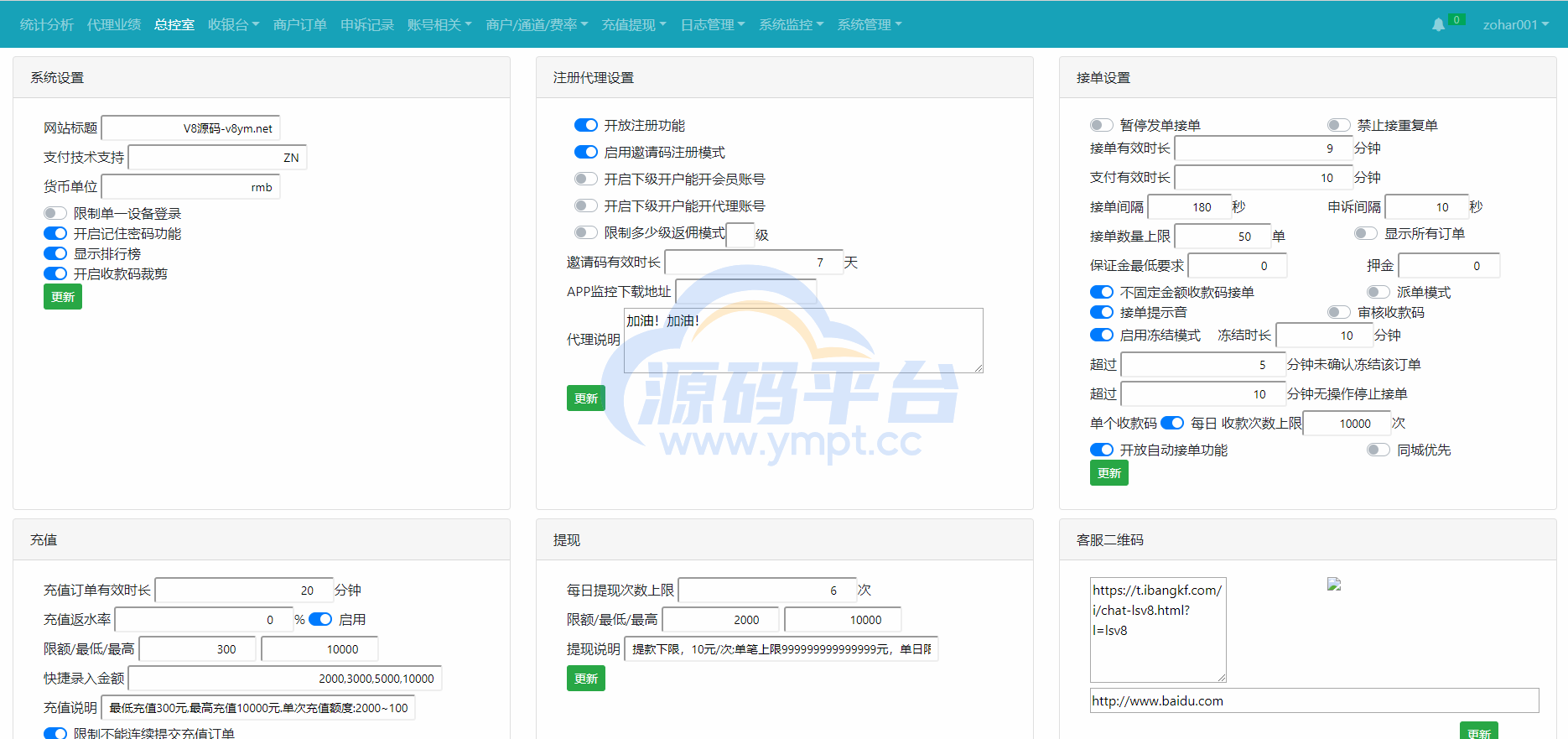The height and width of the screenshot is (739, 1568).
Task: Click the ibangkf.com chat URL text area
Action: coord(1158,630)
